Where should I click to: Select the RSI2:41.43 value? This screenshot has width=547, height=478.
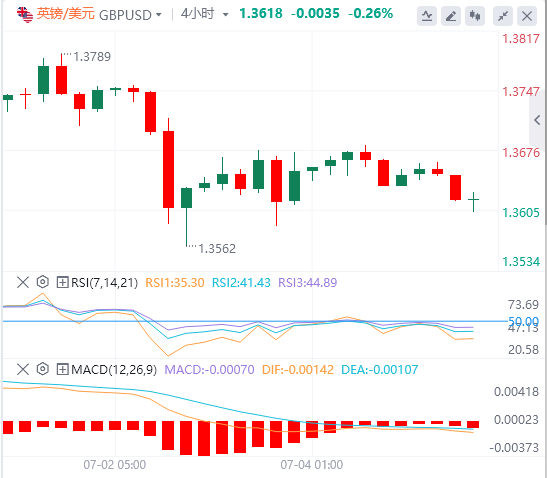(241, 282)
